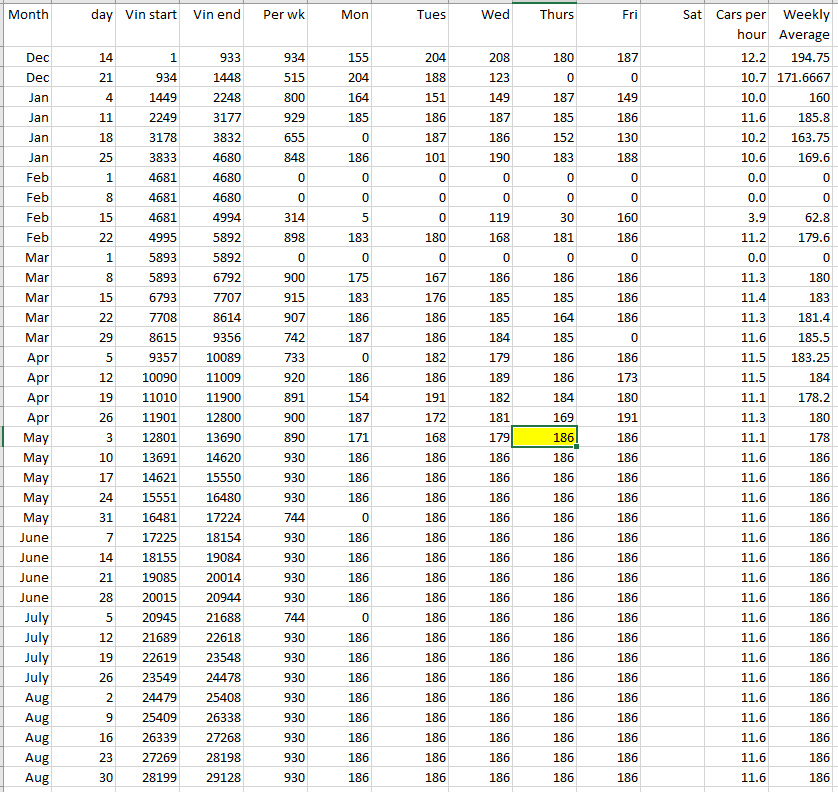Click the Cars per hour header cell
The image size is (838, 792).
coord(740,24)
